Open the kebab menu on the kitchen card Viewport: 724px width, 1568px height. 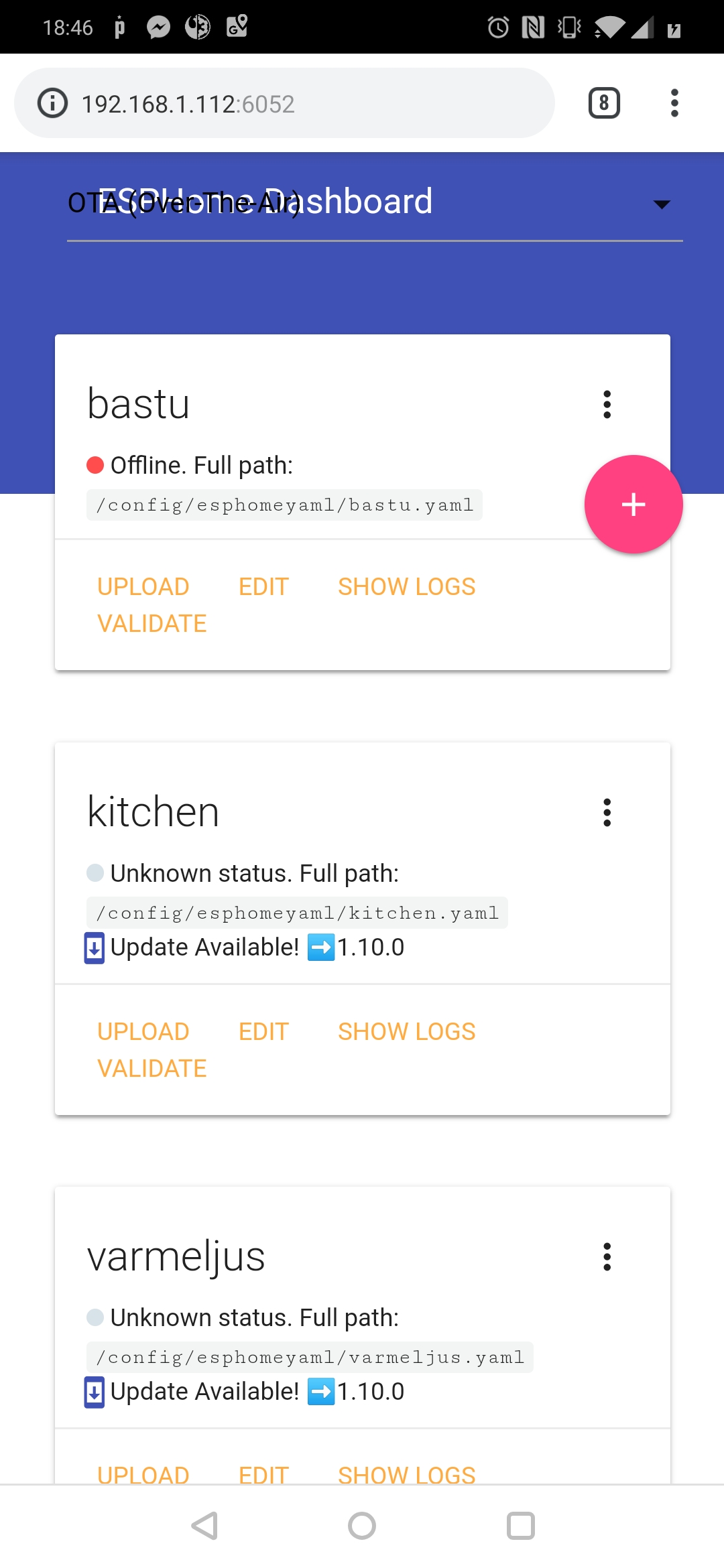(607, 812)
